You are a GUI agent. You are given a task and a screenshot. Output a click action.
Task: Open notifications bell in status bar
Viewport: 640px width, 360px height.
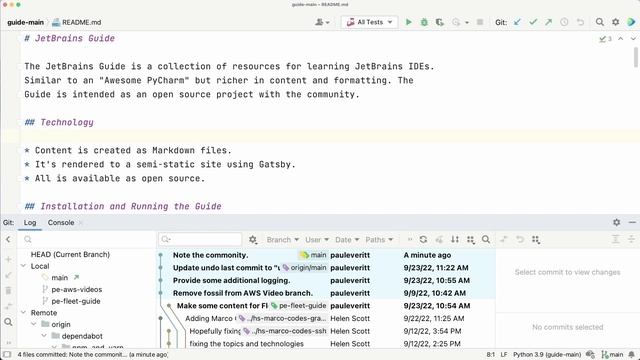(x=632, y=355)
